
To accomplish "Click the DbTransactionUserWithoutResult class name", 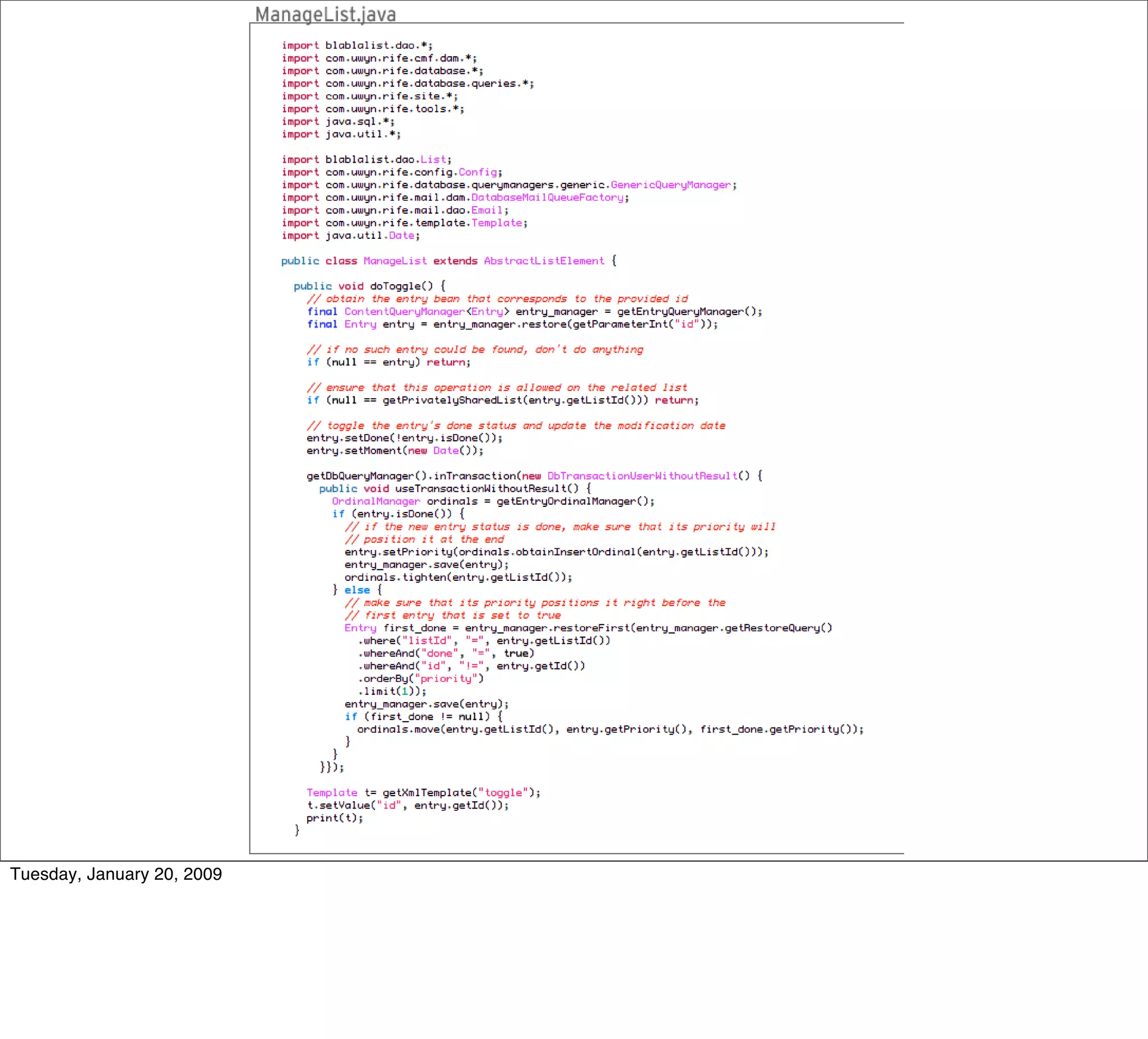I will click(642, 475).
